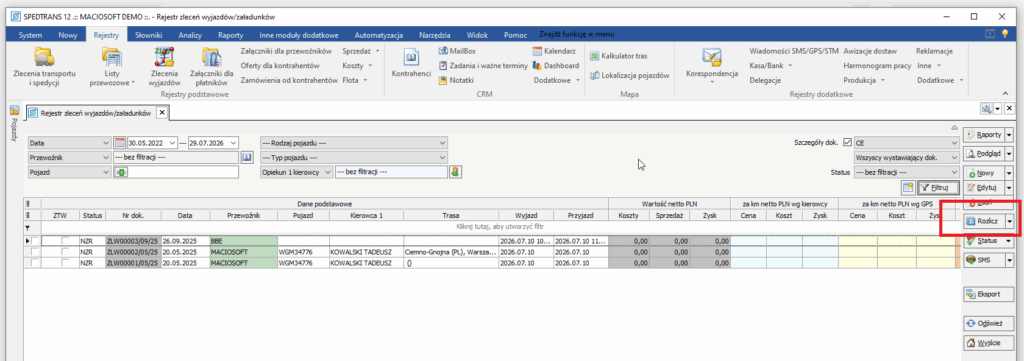The width and height of the screenshot is (1024, 361).
Task: Expand the arrow beside Raporty button
Action: 1009,134
